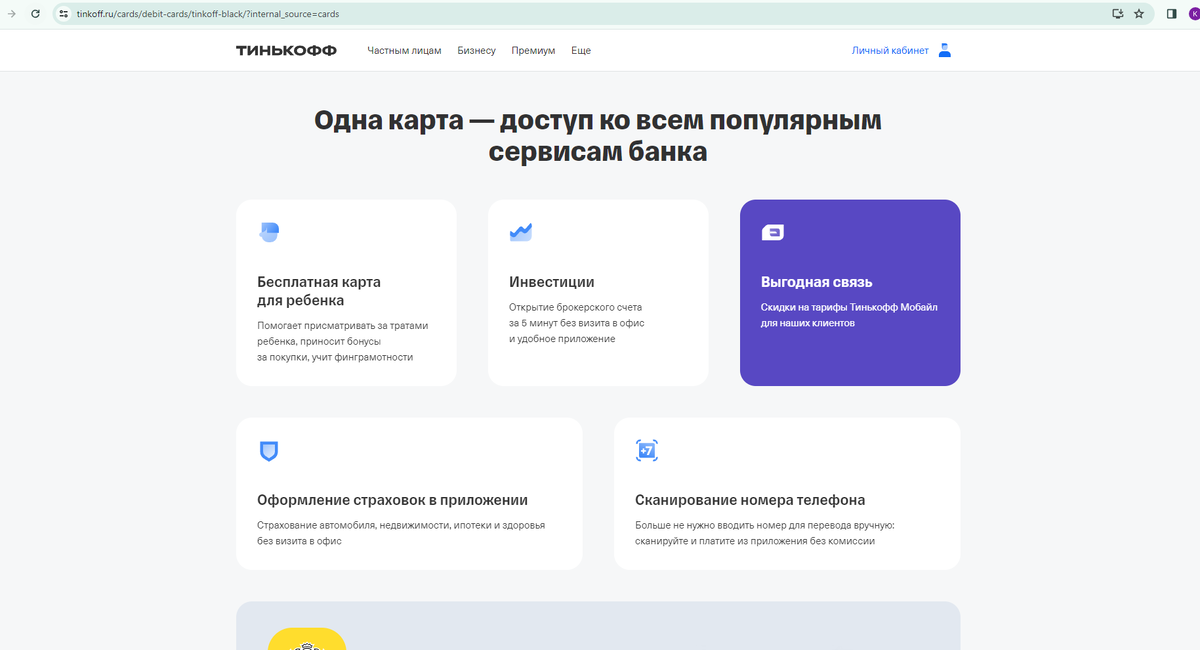Viewport: 1200px width, 650px height.
Task: Click the phone number scan icon
Action: pos(647,450)
